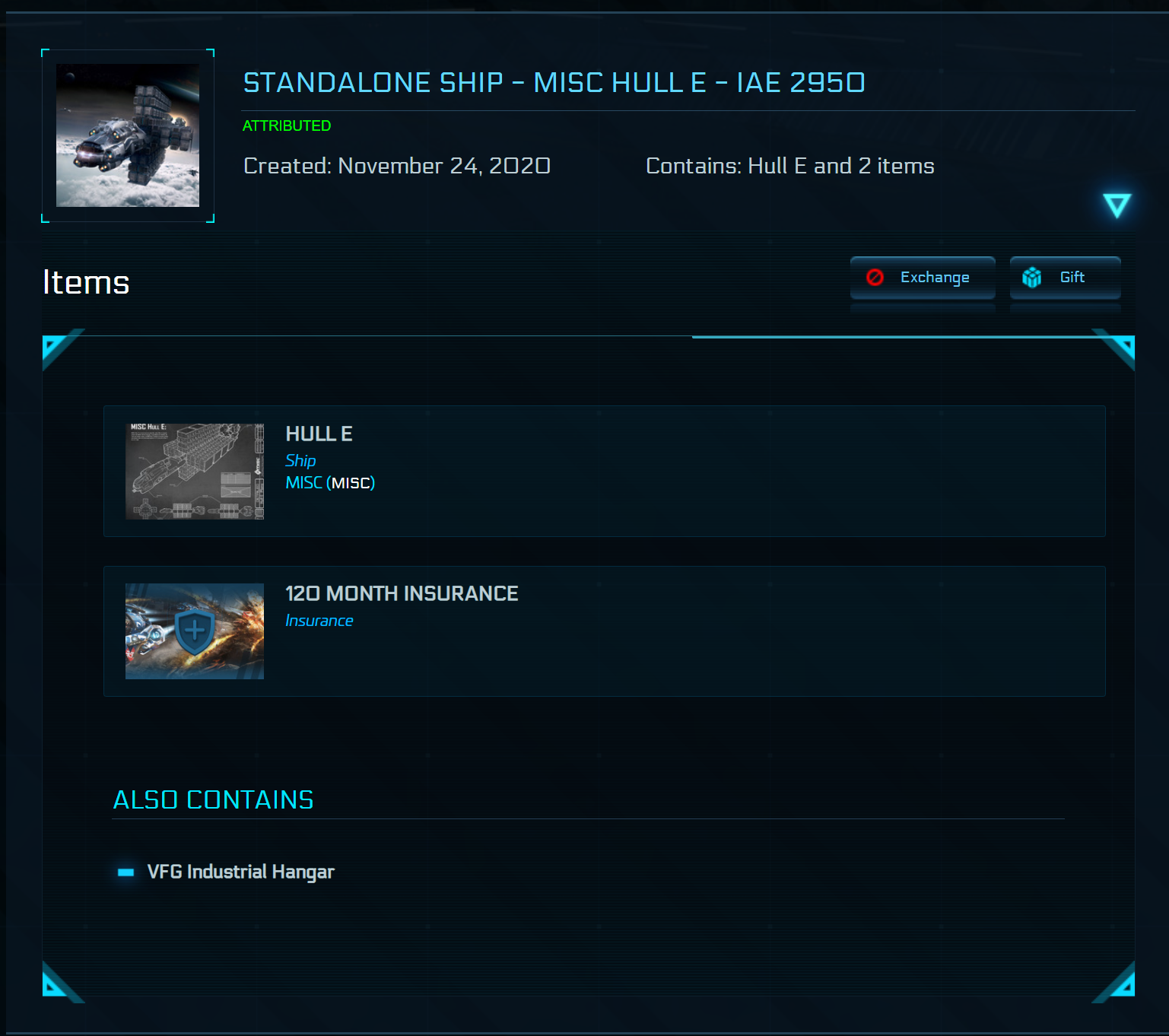The width and height of the screenshot is (1169, 1036).
Task: Click the Created November 24, 2020 text
Action: point(396,166)
